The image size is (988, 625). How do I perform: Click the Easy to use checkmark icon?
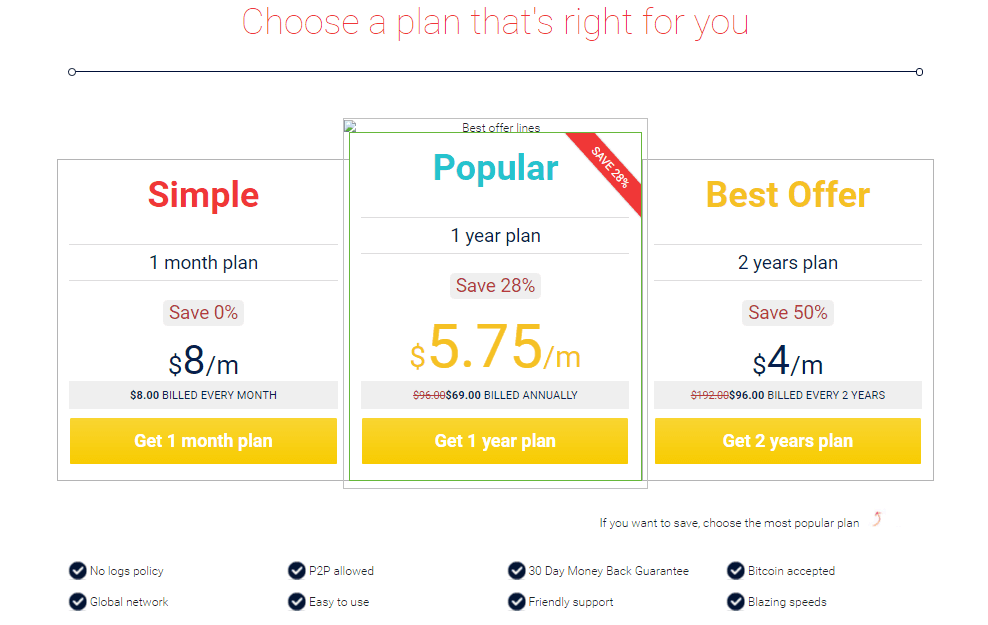point(297,602)
